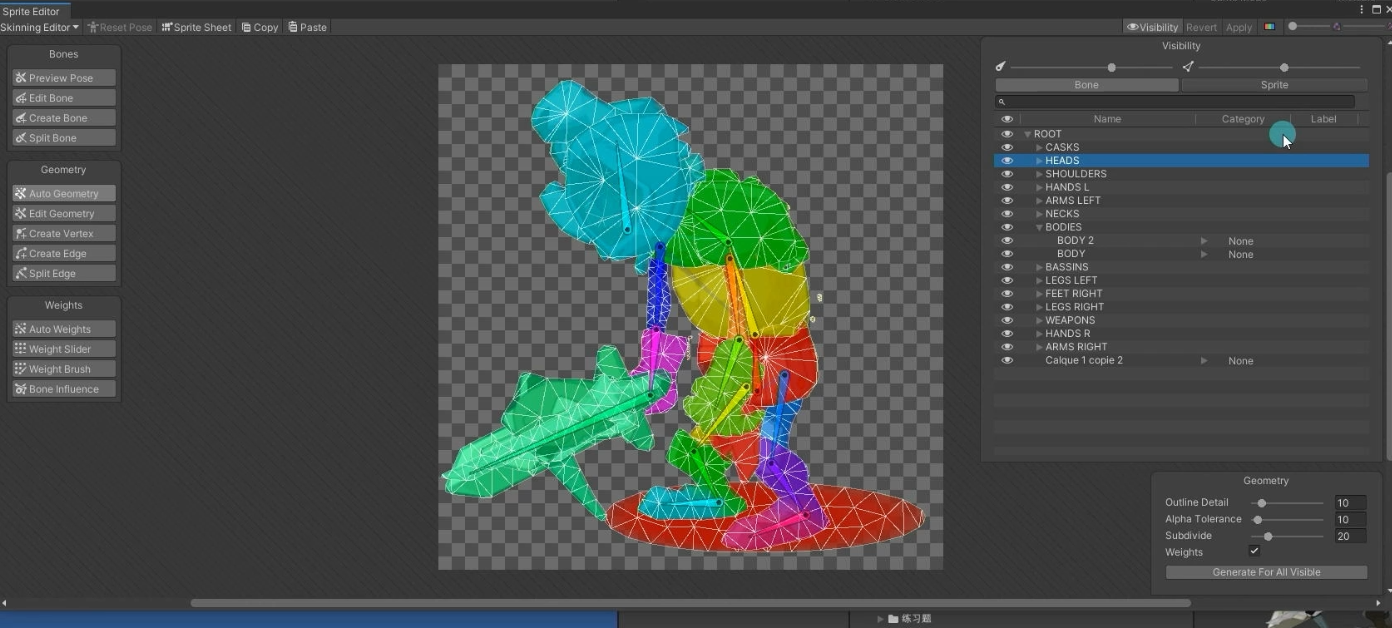Click Reset Pose in toolbar
The image size is (1392, 628).
pyautogui.click(x=120, y=27)
